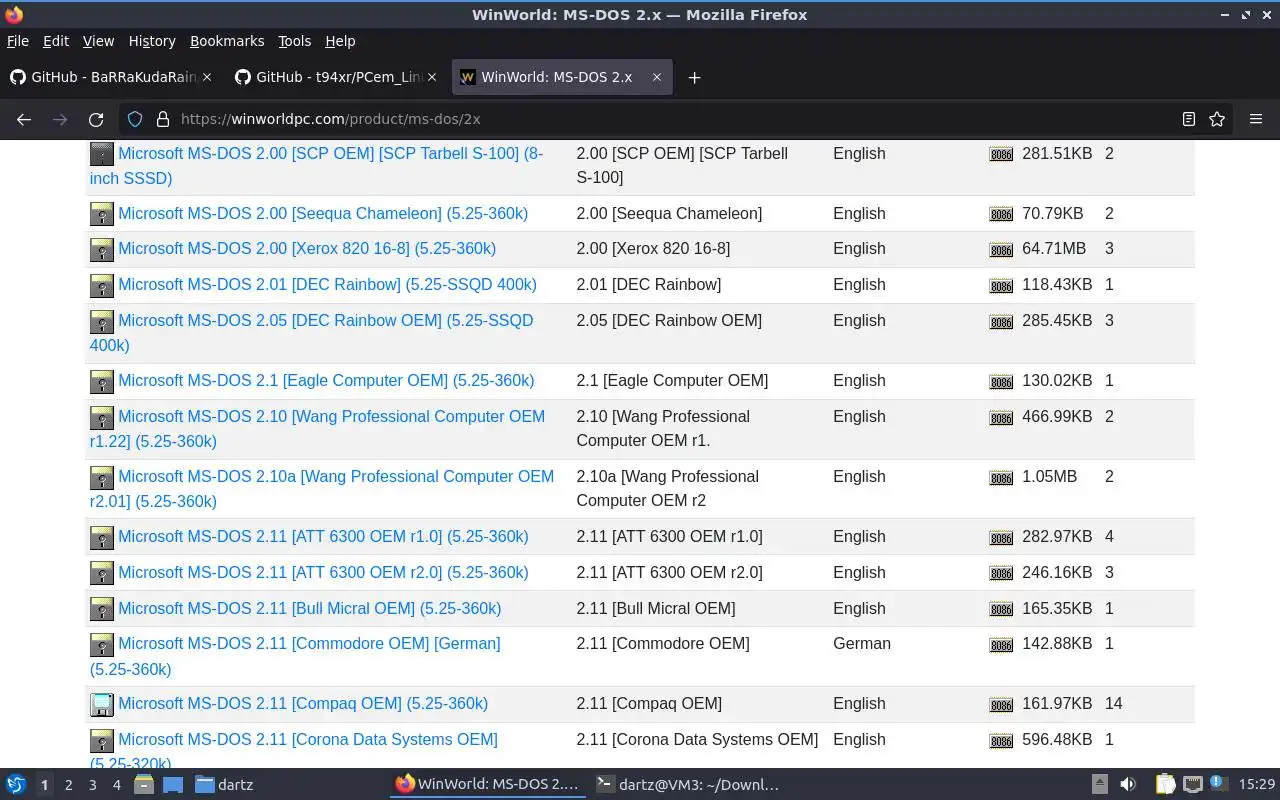Screen dimensions: 1280x800
Task: Switch to dartz@VM3 terminal taskbar entry
Action: 688,785
